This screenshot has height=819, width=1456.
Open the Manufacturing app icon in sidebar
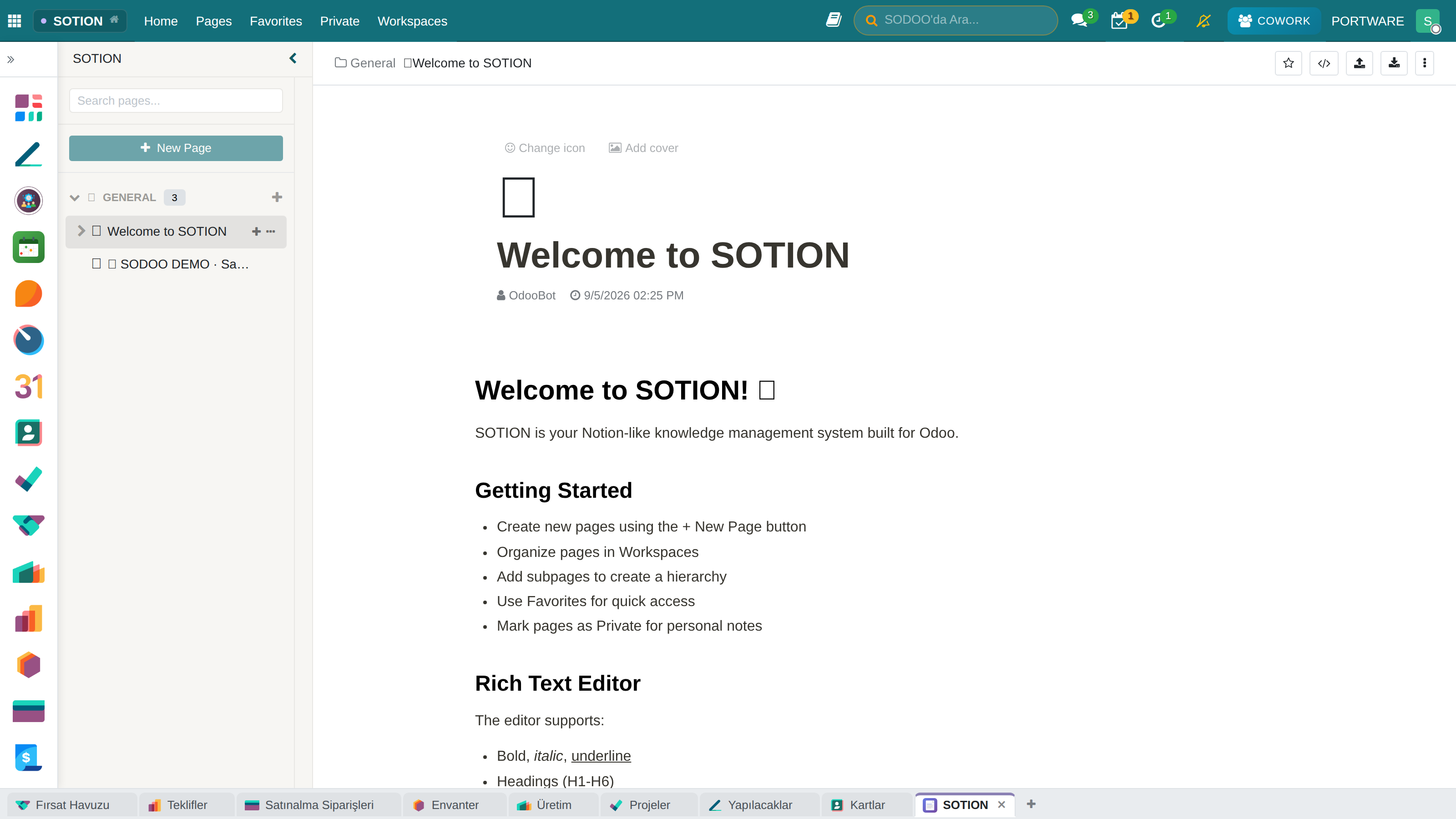(x=29, y=572)
